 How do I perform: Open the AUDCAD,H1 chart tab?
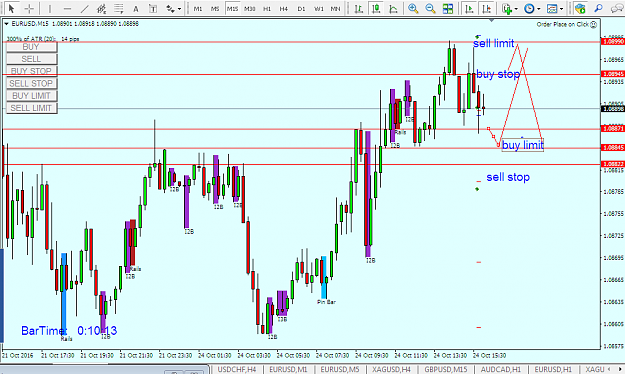coord(501,370)
